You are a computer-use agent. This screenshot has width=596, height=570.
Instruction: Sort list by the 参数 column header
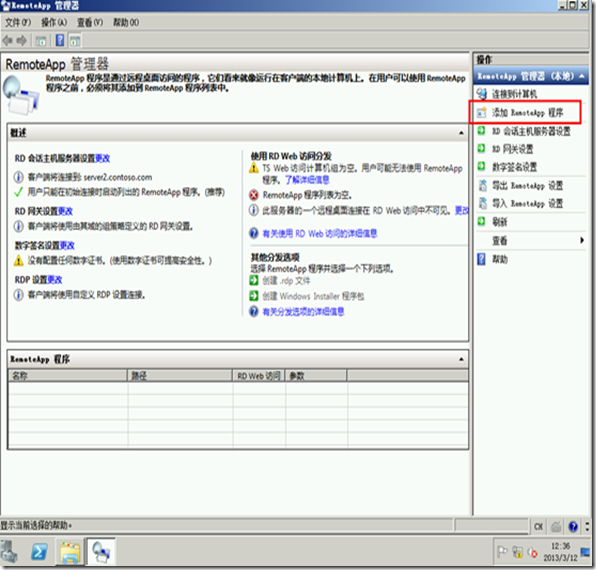[x=316, y=376]
